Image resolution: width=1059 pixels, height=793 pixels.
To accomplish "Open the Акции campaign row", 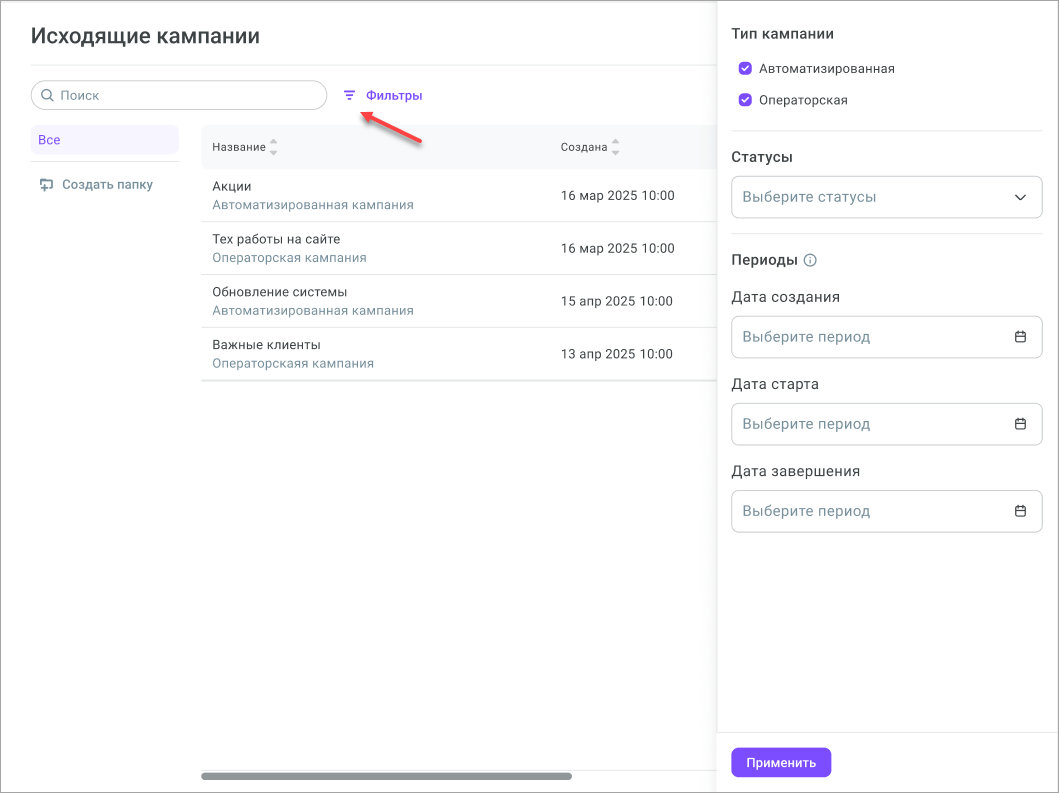I will point(232,187).
